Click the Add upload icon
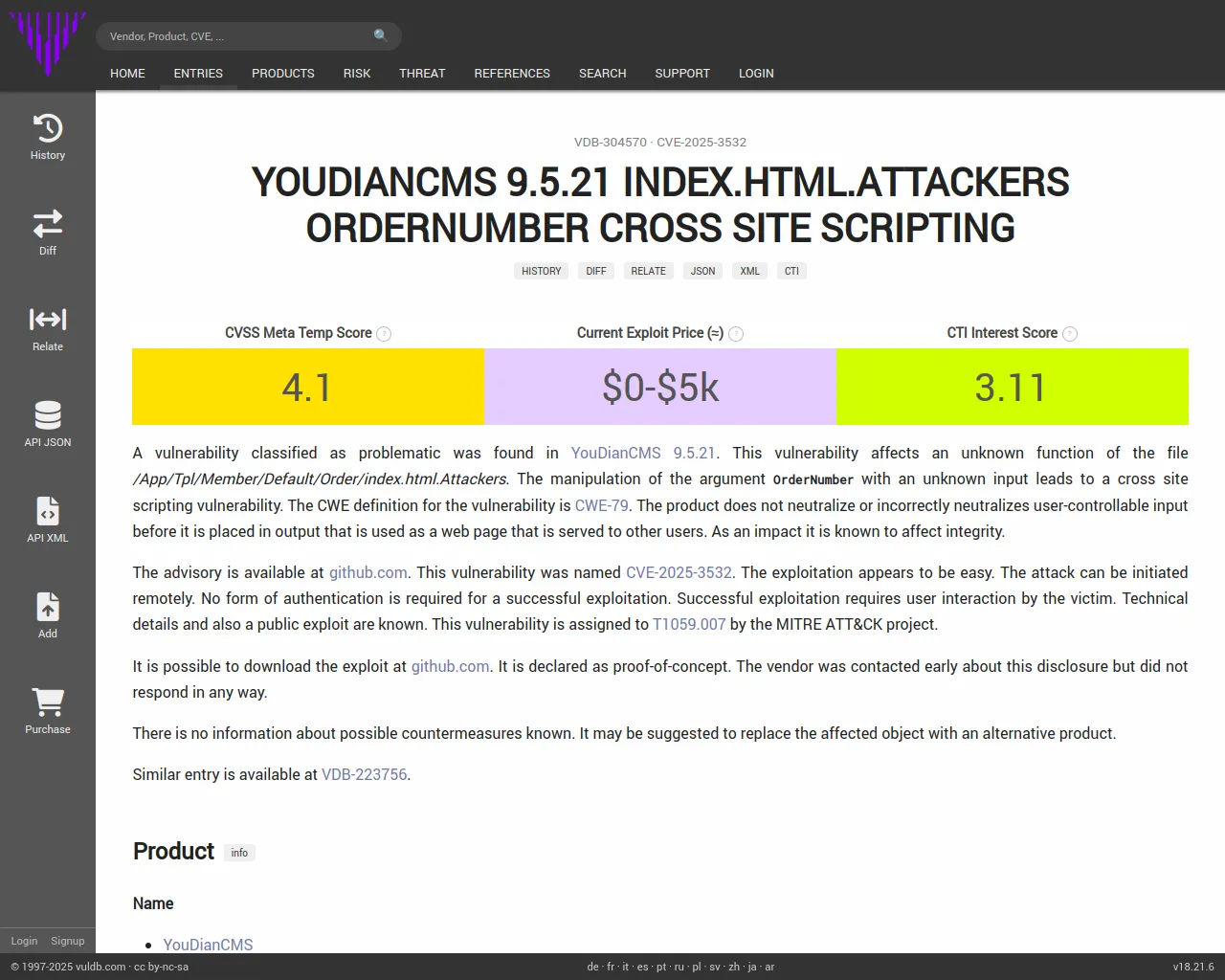The width and height of the screenshot is (1225, 980). [48, 607]
